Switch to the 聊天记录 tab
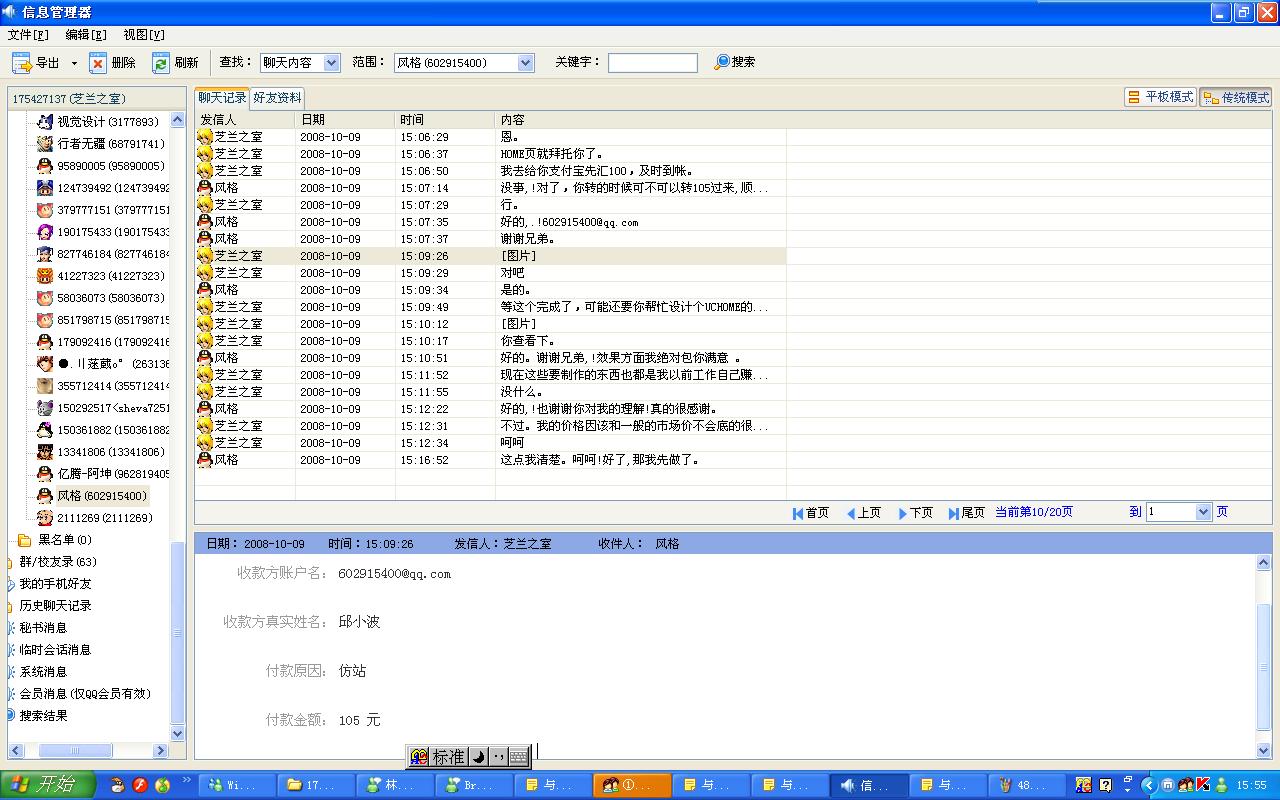Image resolution: width=1280 pixels, height=800 pixels. [222, 98]
